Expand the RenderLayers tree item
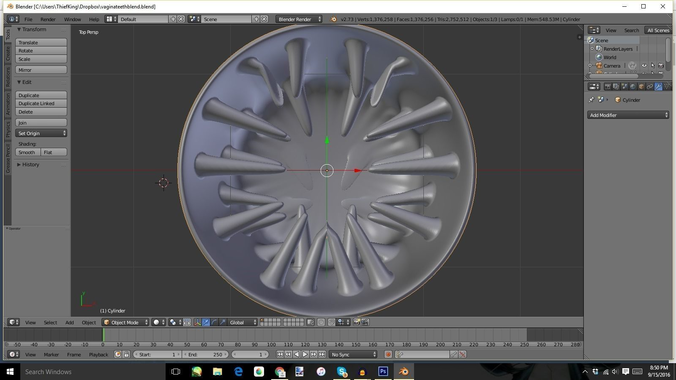The image size is (676, 380). click(592, 49)
